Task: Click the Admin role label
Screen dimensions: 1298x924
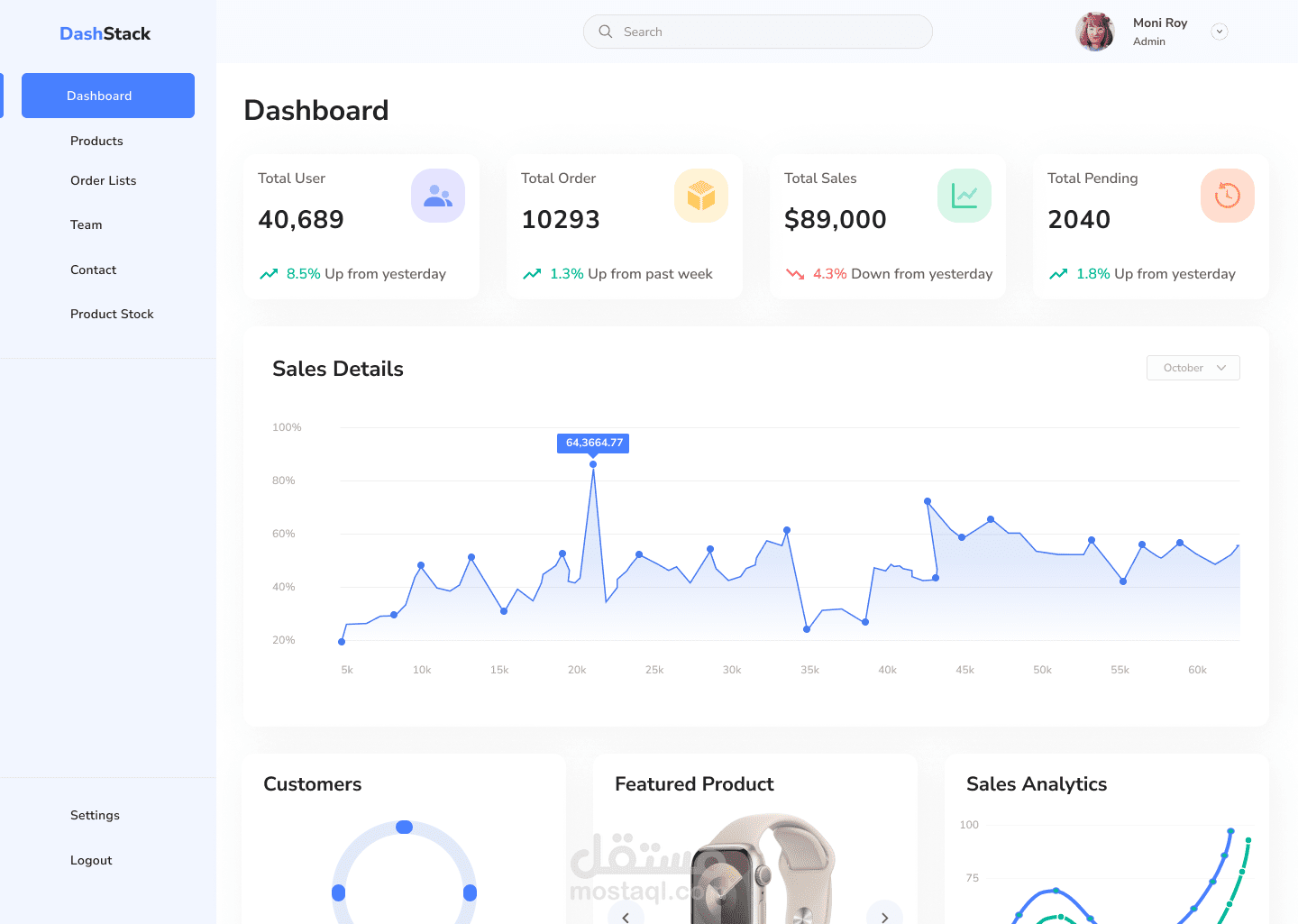Action: [x=1149, y=41]
